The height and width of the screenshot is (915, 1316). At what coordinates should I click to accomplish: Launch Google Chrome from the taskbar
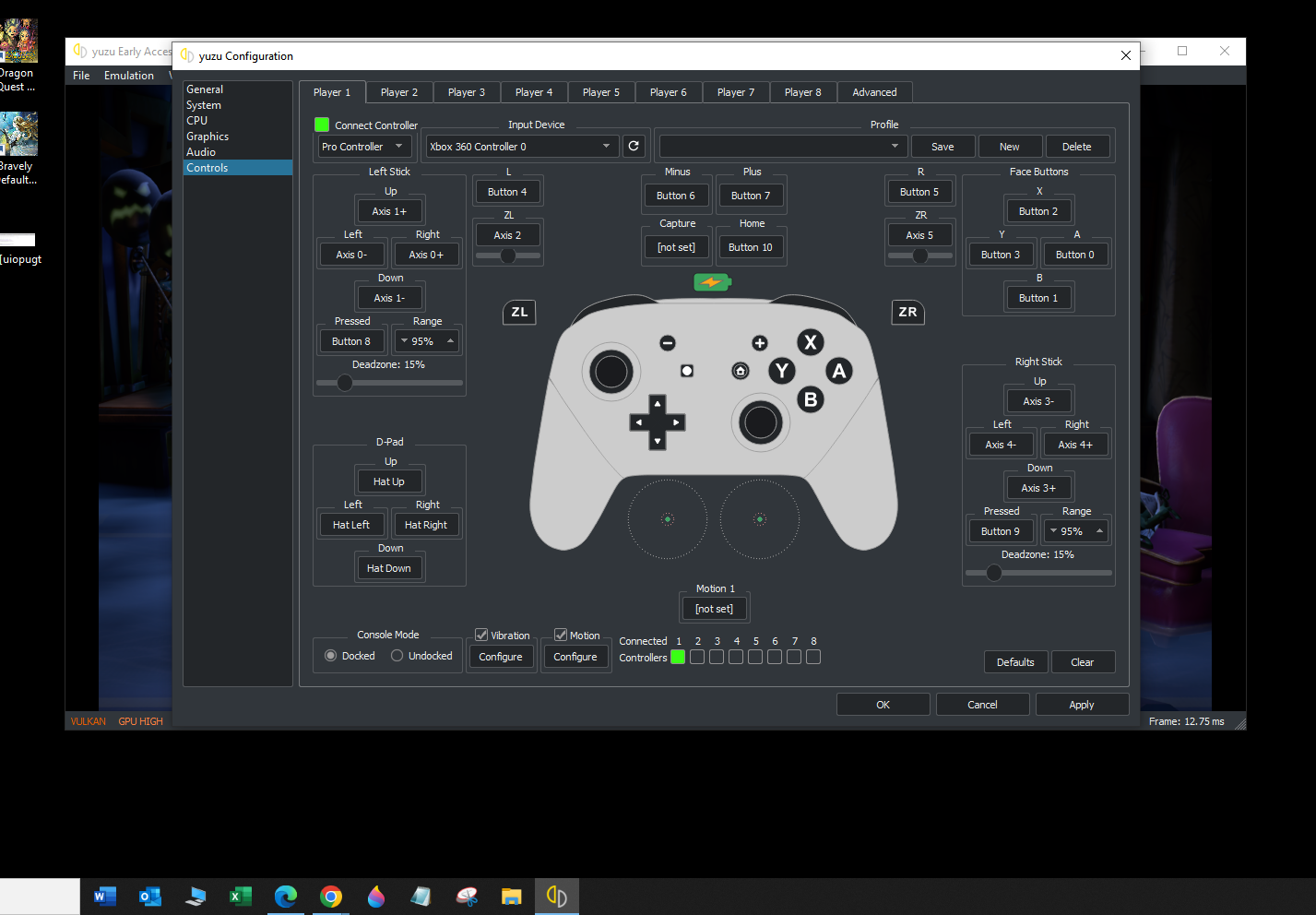pyautogui.click(x=331, y=897)
